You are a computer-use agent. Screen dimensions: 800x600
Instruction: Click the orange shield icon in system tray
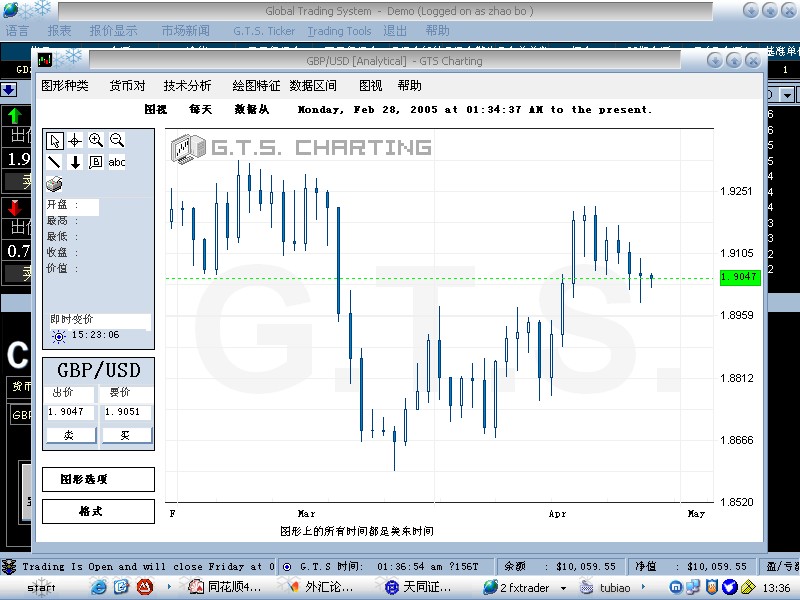click(712, 587)
